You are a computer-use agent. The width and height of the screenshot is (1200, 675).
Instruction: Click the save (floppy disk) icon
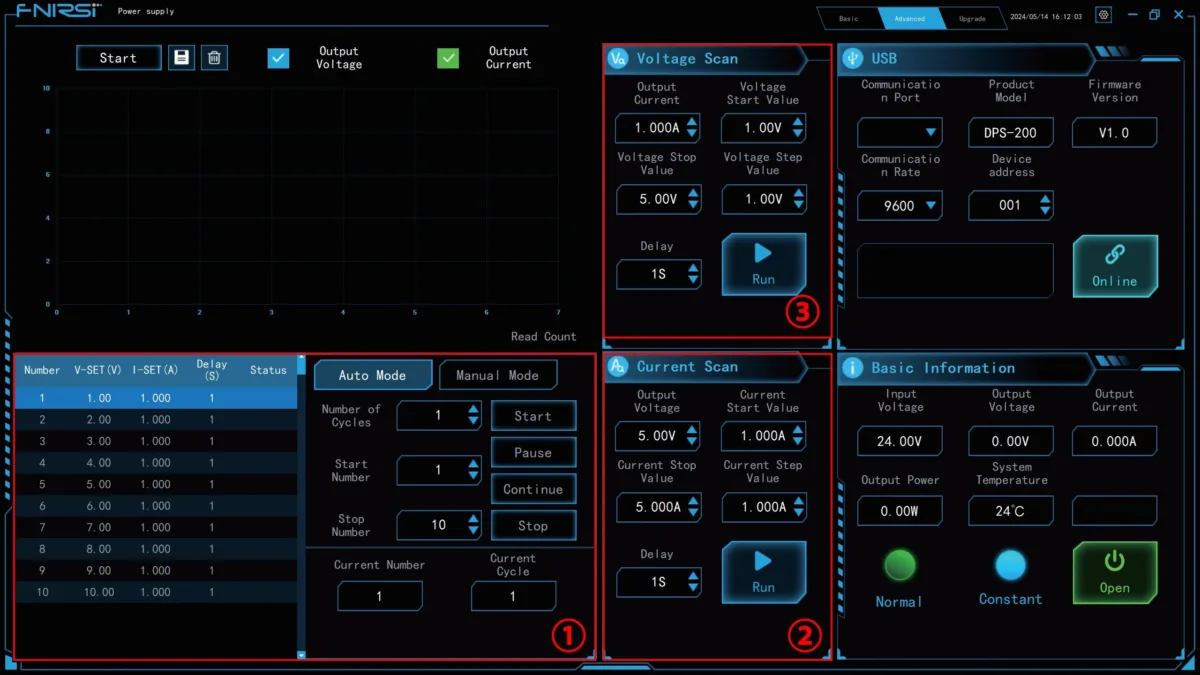181,58
